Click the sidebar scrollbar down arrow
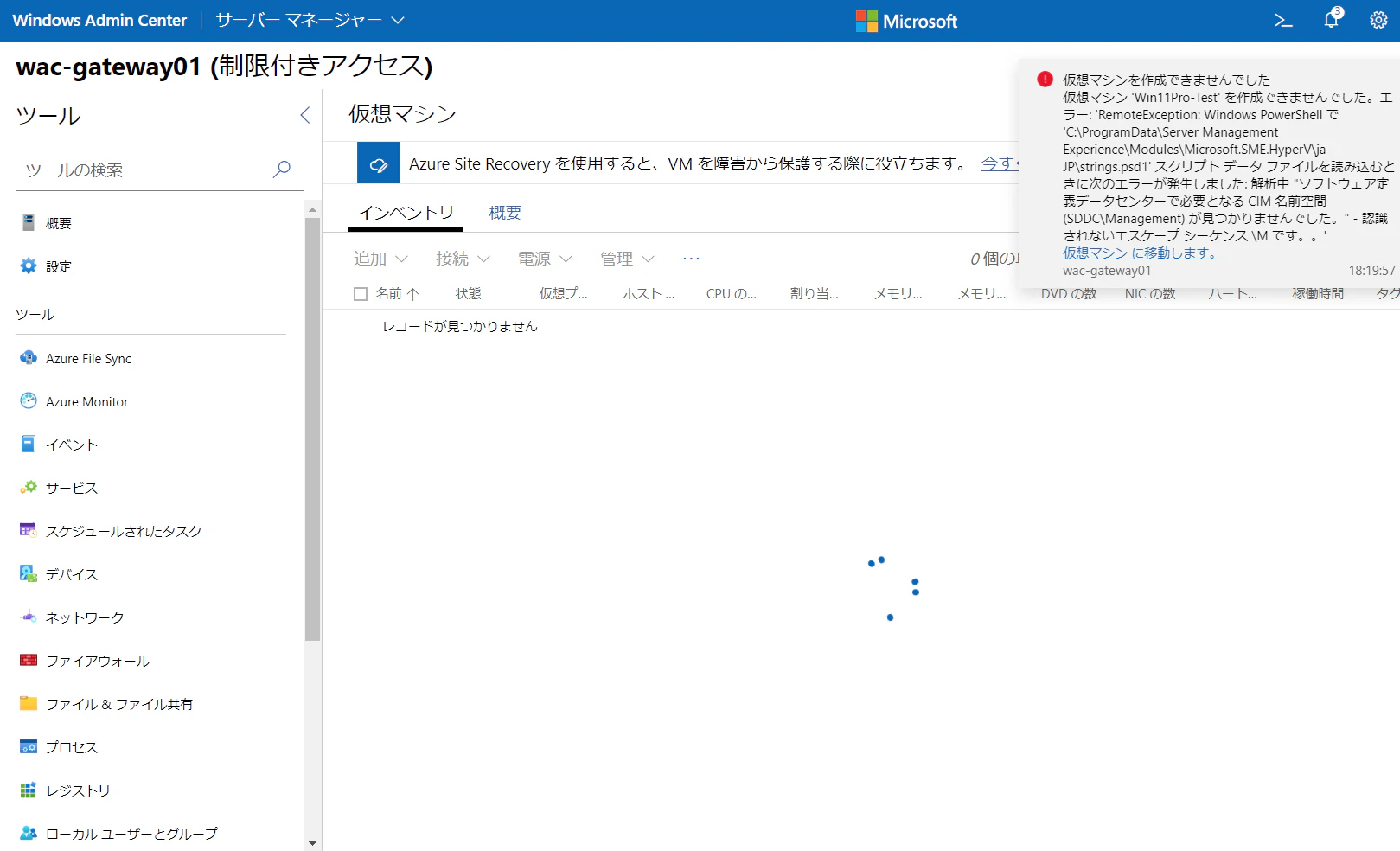The image size is (1400, 851). point(312,843)
